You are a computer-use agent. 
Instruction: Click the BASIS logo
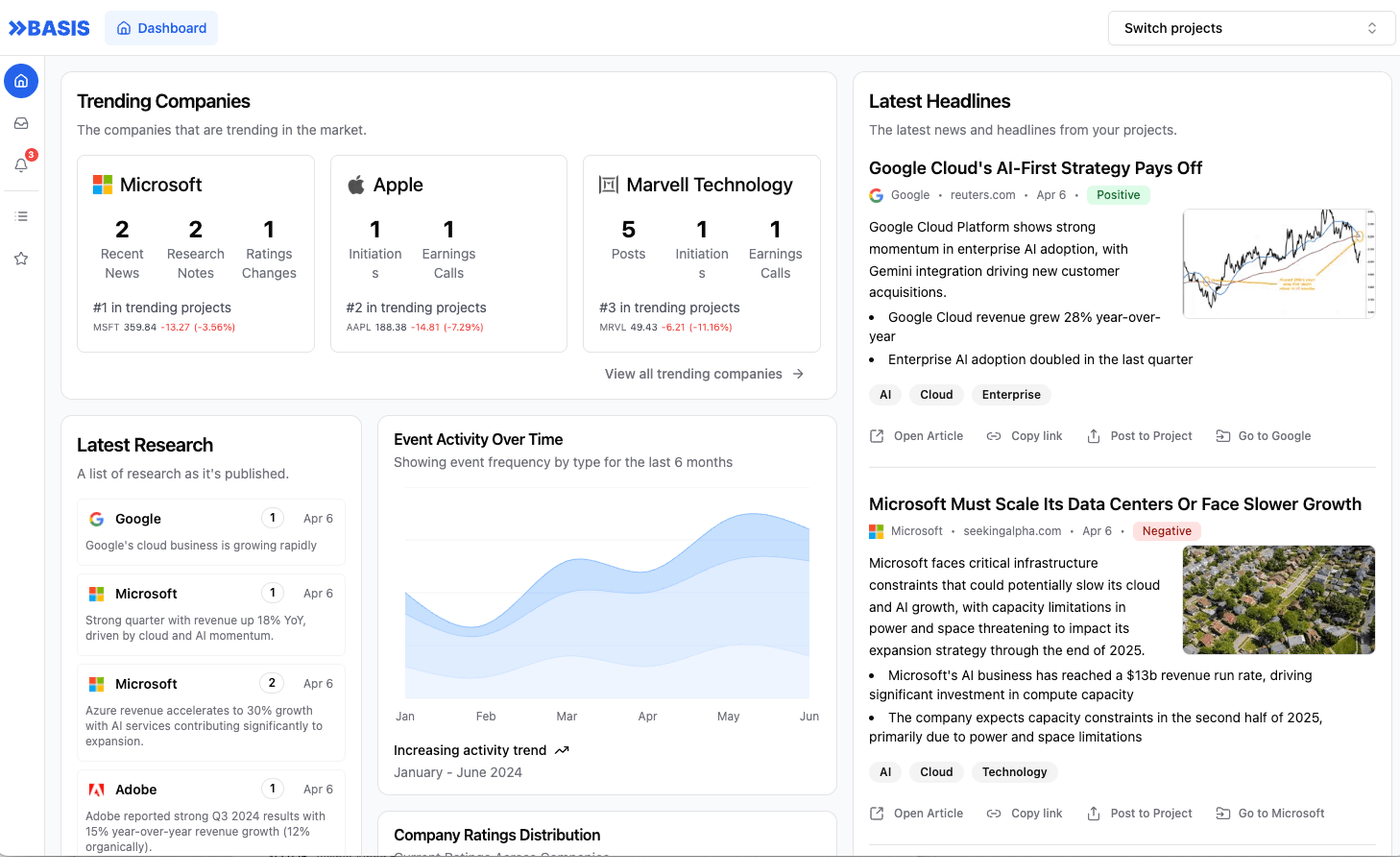[x=49, y=28]
